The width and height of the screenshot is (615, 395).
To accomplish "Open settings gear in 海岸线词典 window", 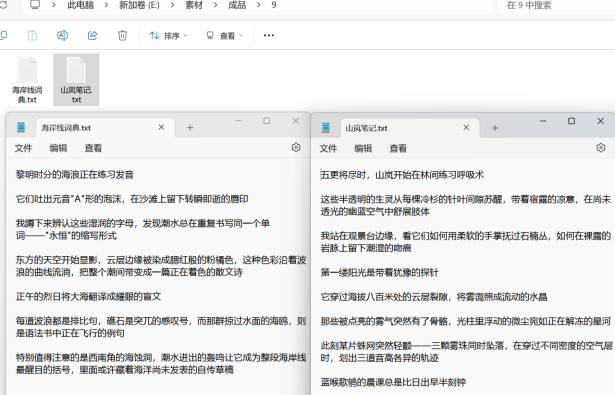I will pyautogui.click(x=296, y=147).
